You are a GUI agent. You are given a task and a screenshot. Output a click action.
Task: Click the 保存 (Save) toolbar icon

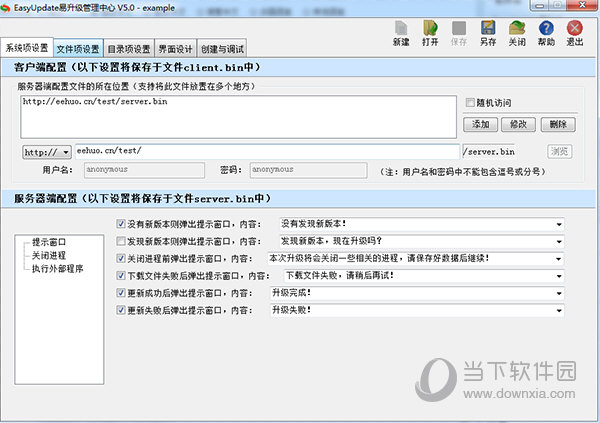[x=459, y=33]
